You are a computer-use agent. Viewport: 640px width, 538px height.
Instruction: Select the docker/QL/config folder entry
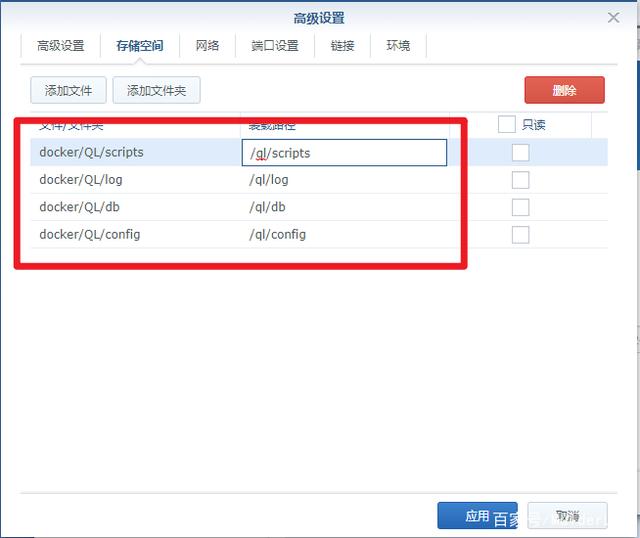(x=90, y=234)
